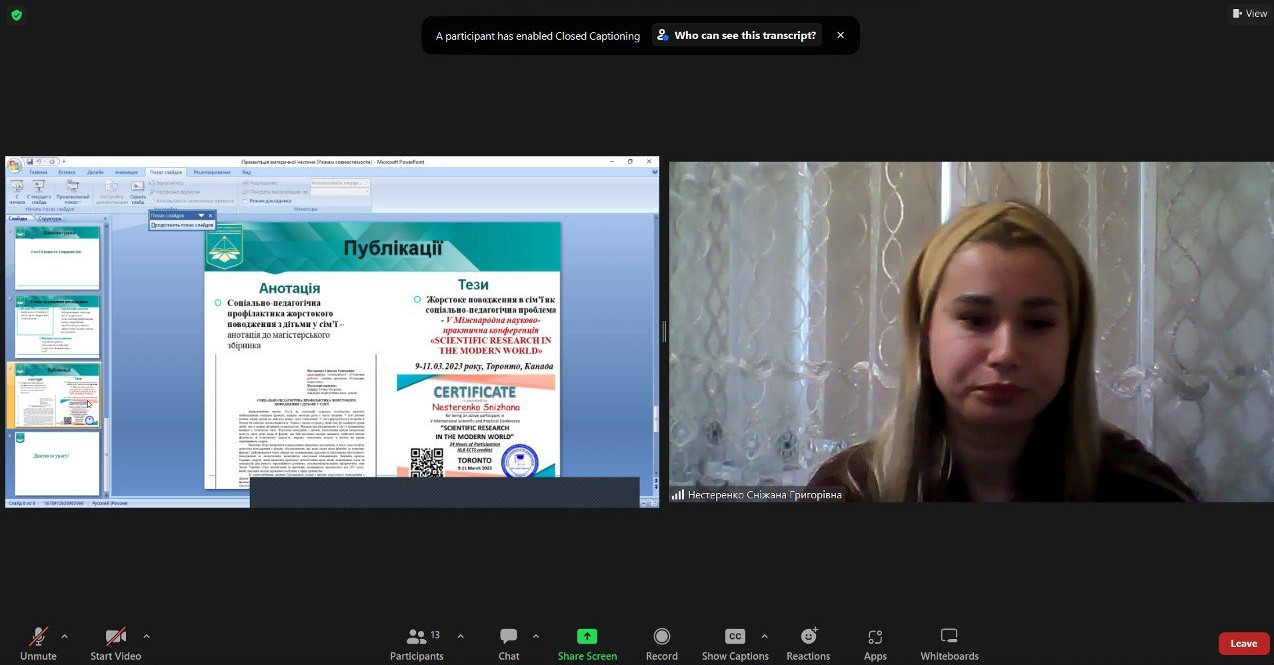This screenshot has height=665, width=1274.
Task: Expand captions options arrow beside Show Captions
Action: click(x=764, y=636)
